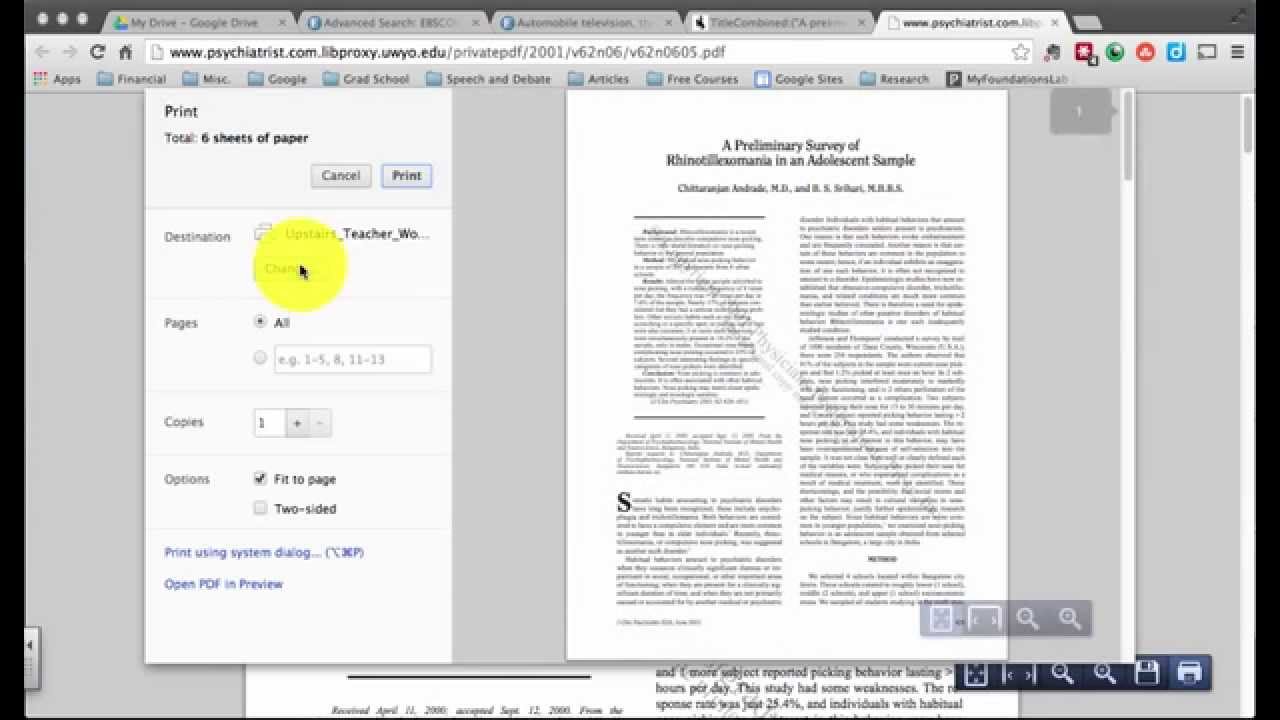
Task: Click the green circle extension icon
Action: coord(1114,52)
